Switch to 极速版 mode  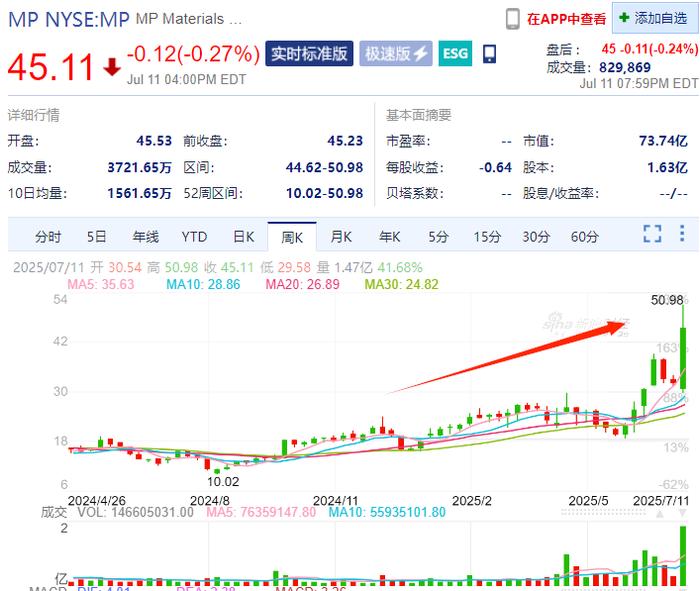[x=396, y=54]
